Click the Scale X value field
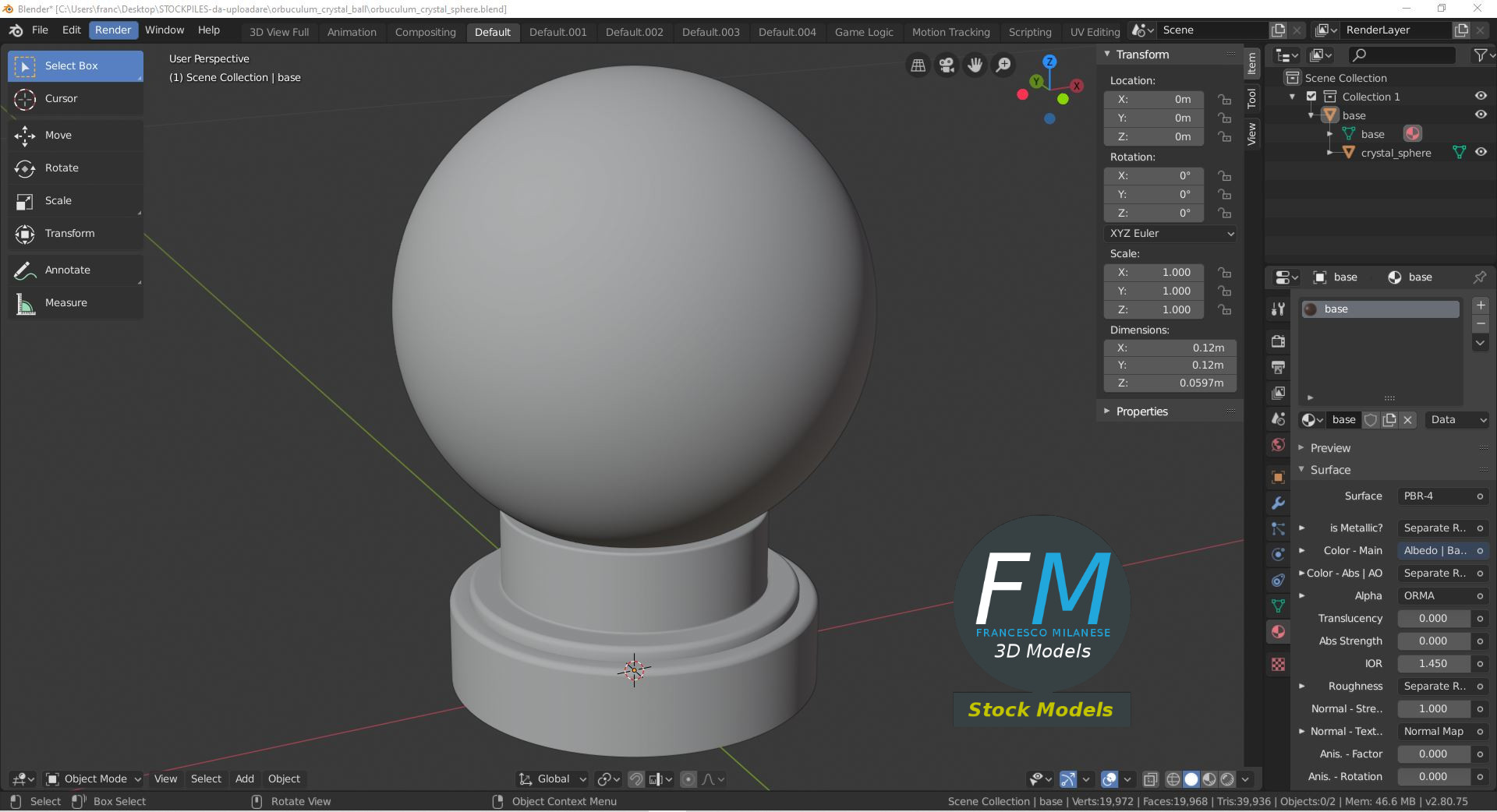Viewport: 1497px width, 812px height. point(1153,272)
